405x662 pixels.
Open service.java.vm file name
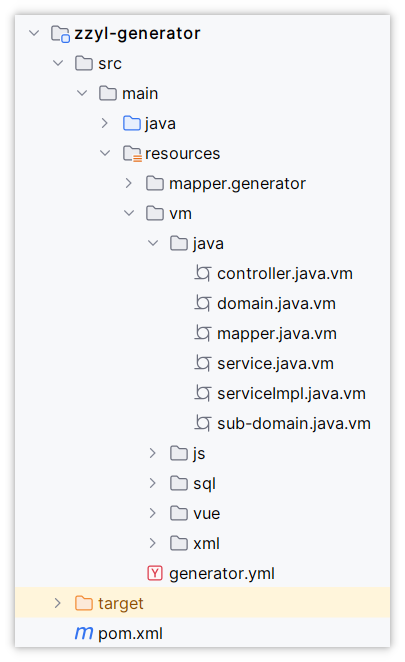tap(275, 364)
